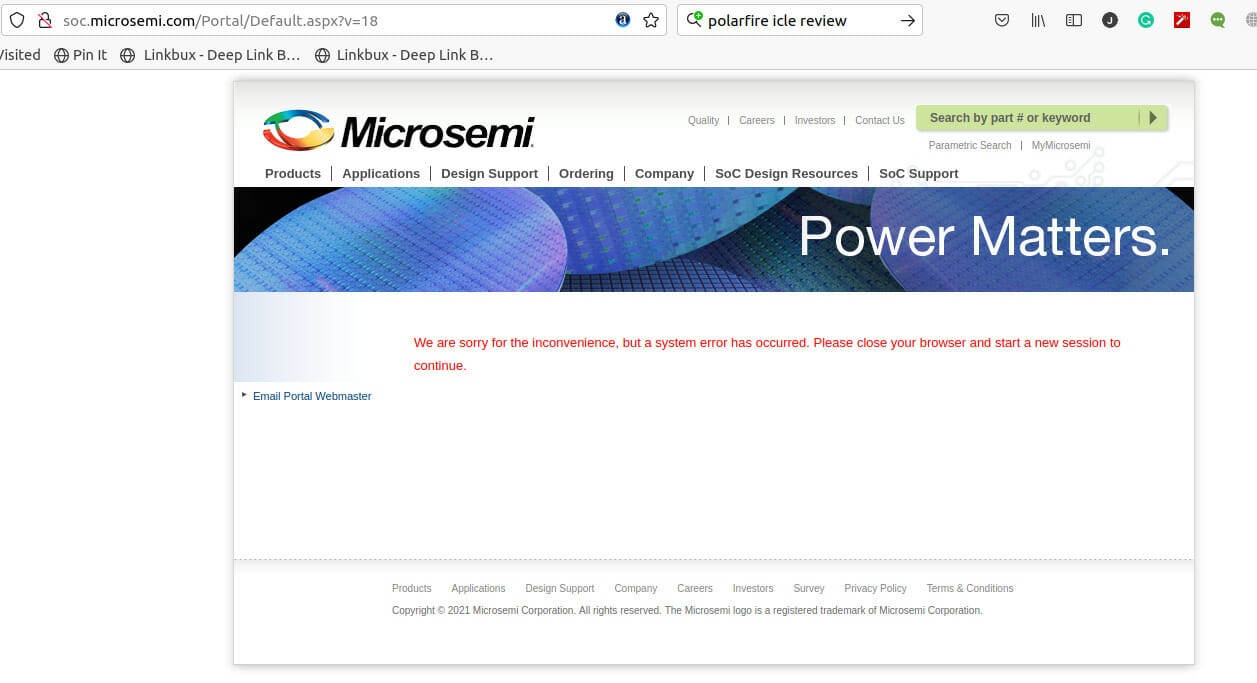Toggle the sidebar view icon
This screenshot has height=683, width=1257.
point(1074,20)
